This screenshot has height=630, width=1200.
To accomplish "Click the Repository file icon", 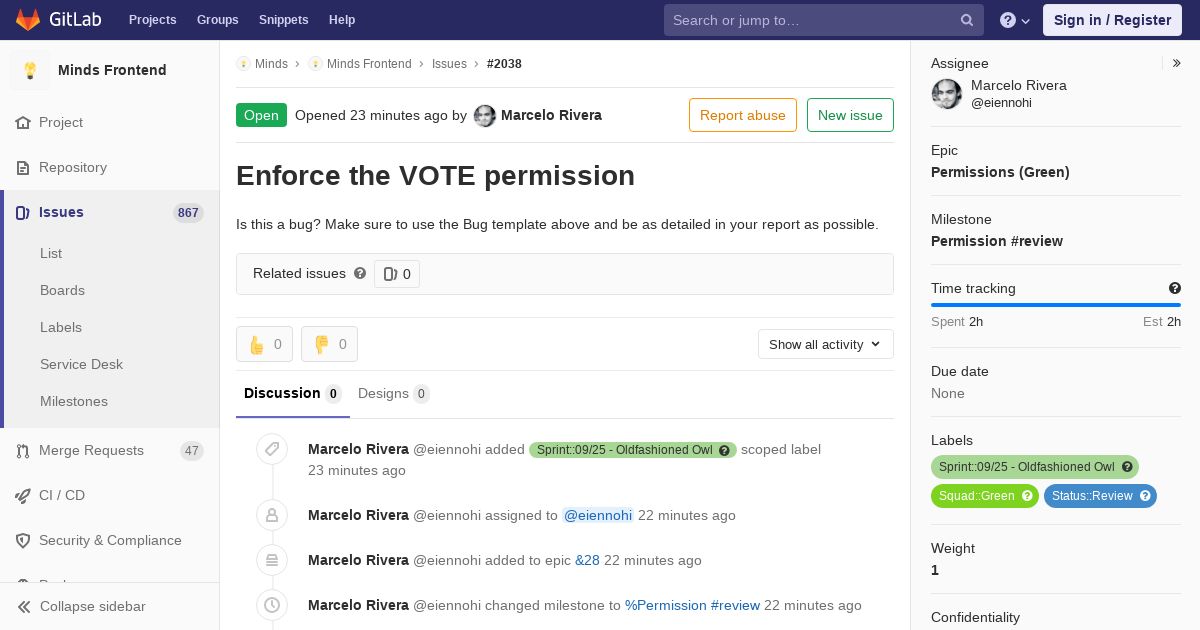I will [23, 167].
